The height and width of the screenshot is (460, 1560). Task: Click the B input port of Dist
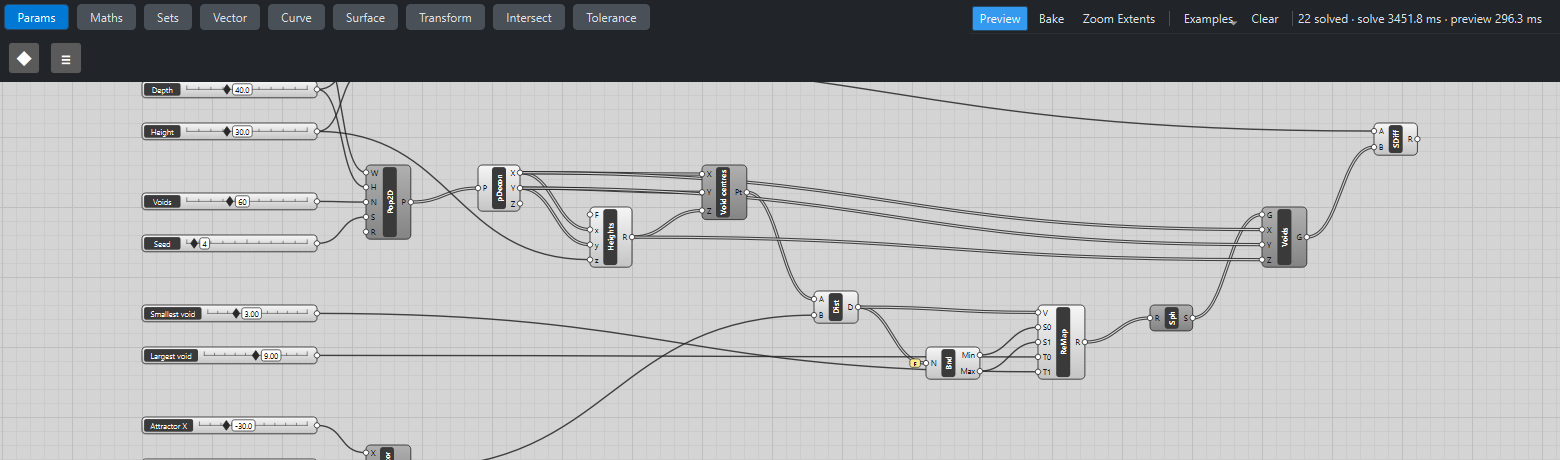tap(814, 315)
